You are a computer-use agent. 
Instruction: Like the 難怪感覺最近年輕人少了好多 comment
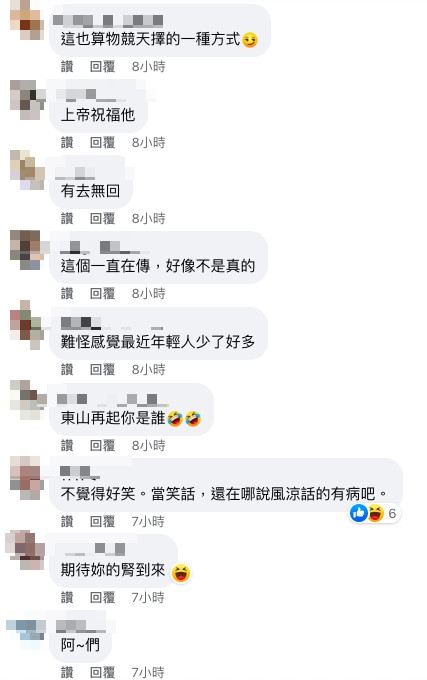(x=67, y=369)
